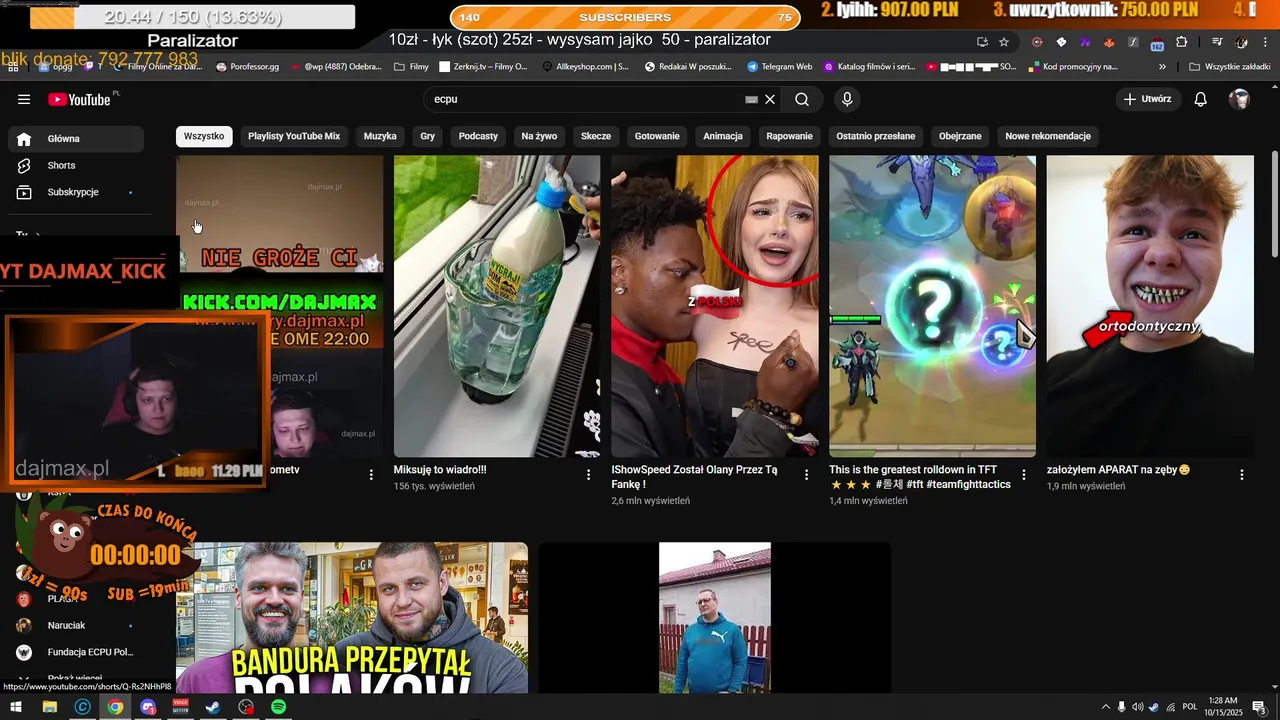Screen dimensions: 1280x720
Task: Clear the search box with X
Action: coord(770,99)
